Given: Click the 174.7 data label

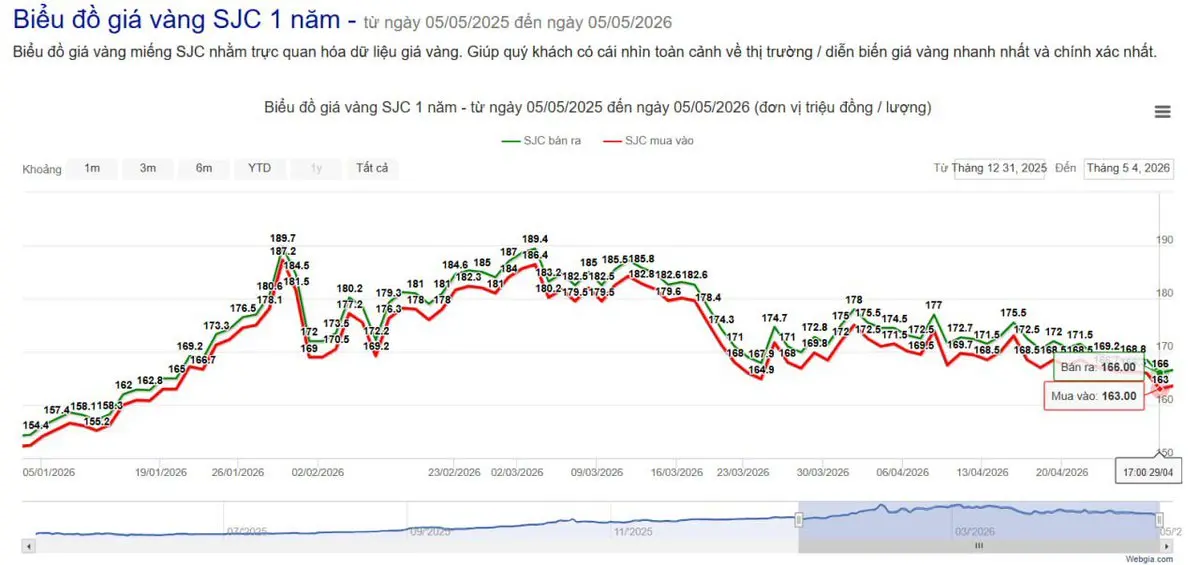Looking at the screenshot, I should tap(774, 318).
